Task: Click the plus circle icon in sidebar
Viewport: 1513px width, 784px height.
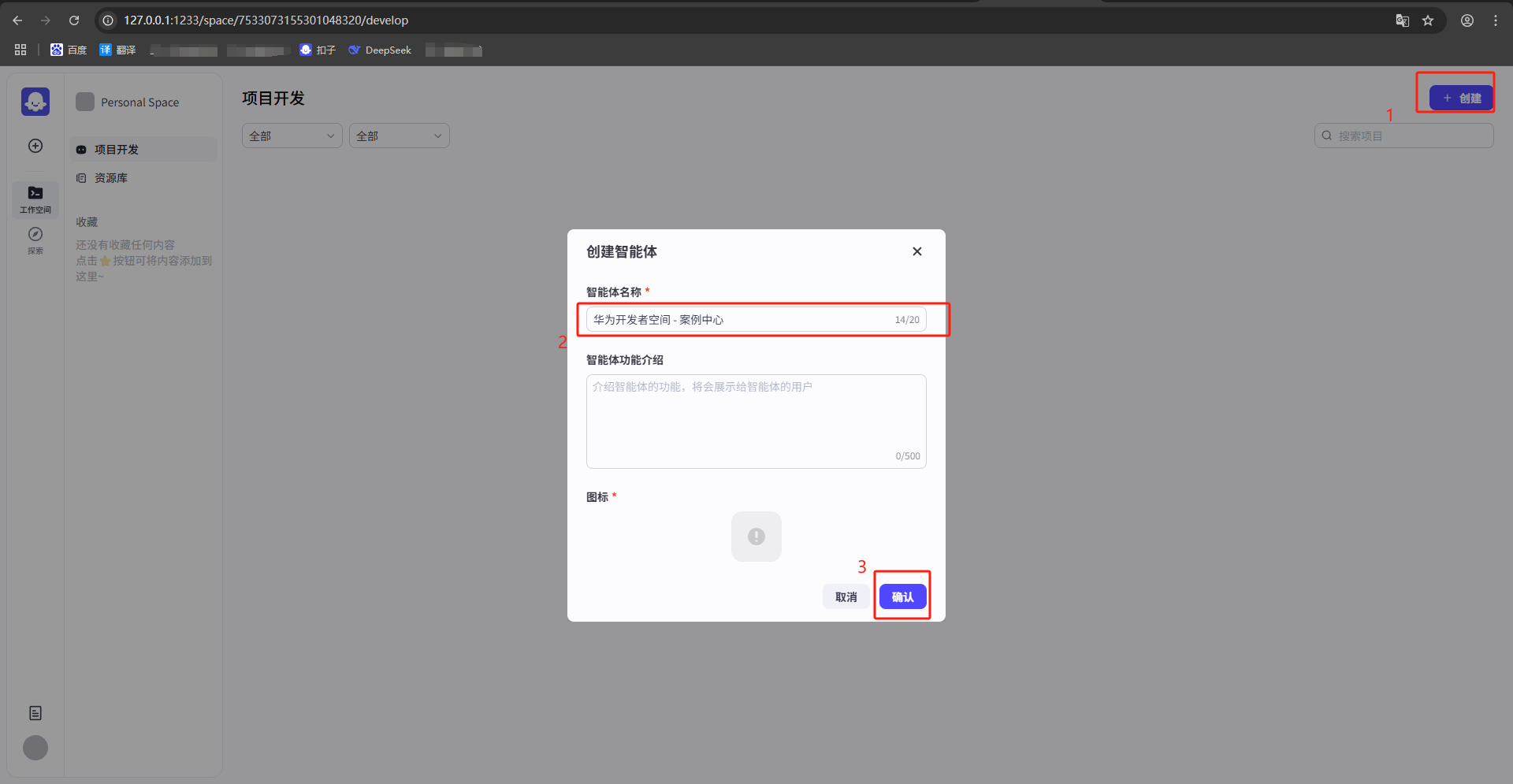Action: (x=35, y=146)
